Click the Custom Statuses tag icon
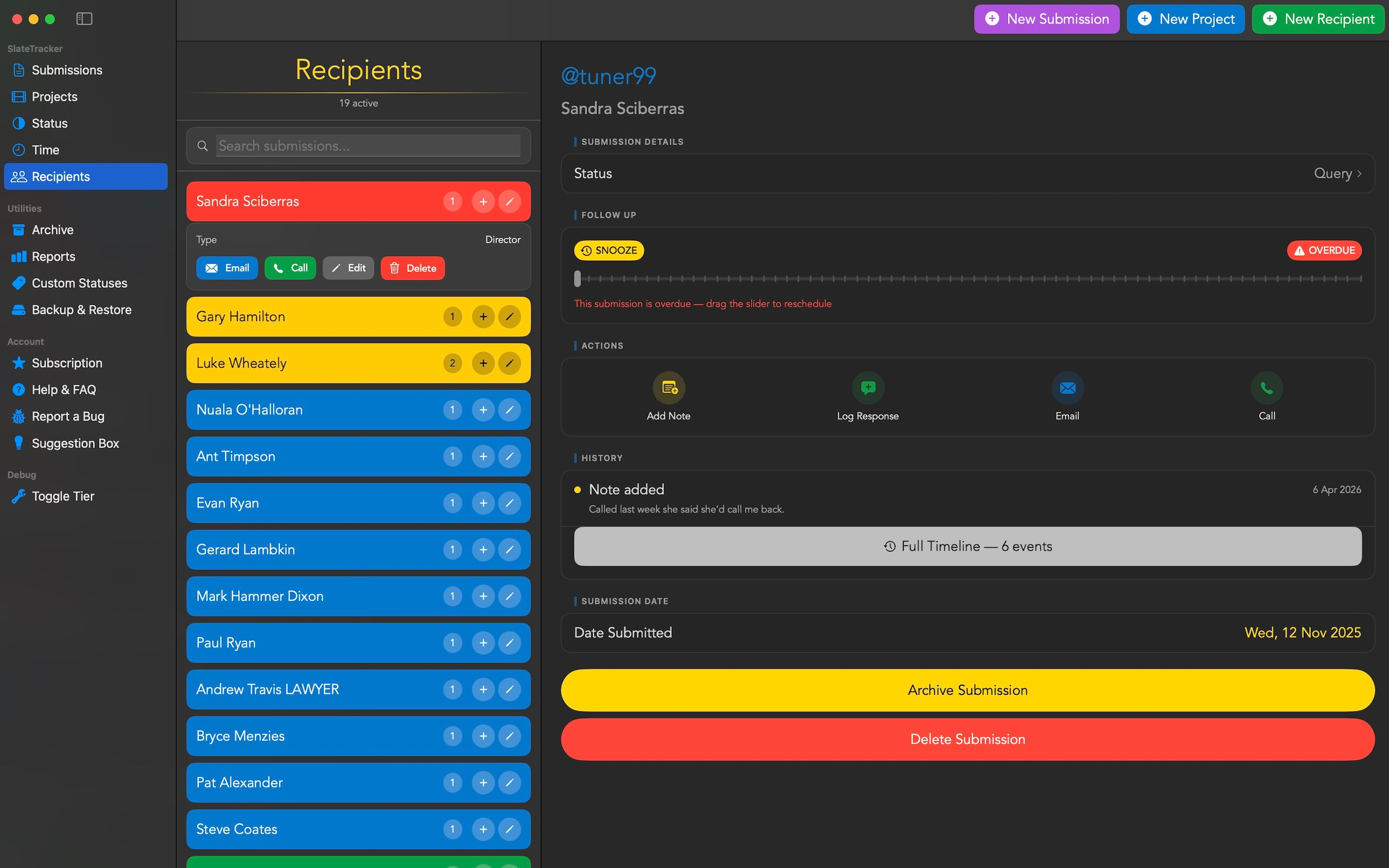Image resolution: width=1389 pixels, height=868 pixels. click(19, 283)
